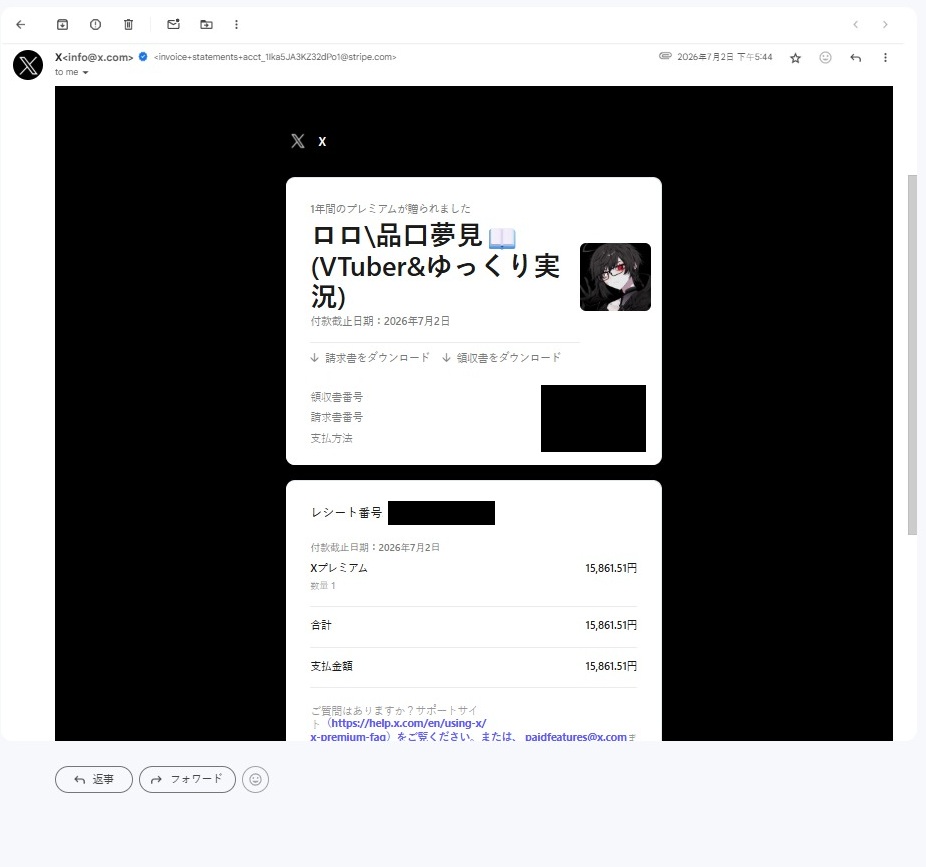The width and height of the screenshot is (926, 867).
Task: Click the date 2026年7月2日 下午5:44
Action: pos(725,57)
